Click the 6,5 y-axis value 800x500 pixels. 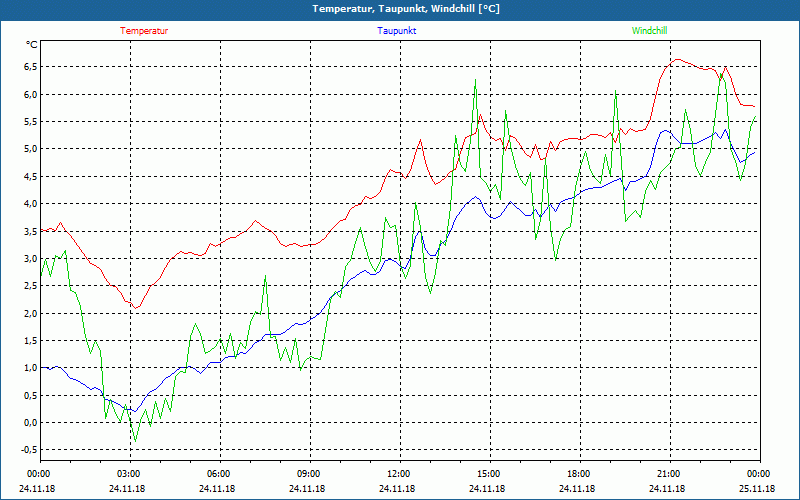point(31,67)
